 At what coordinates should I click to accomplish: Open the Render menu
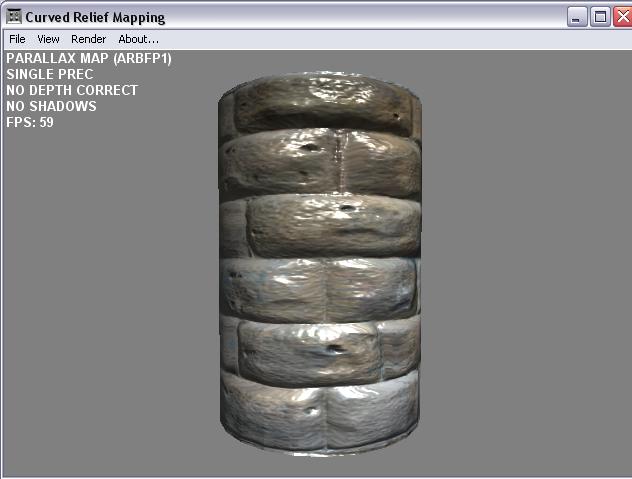tap(88, 39)
